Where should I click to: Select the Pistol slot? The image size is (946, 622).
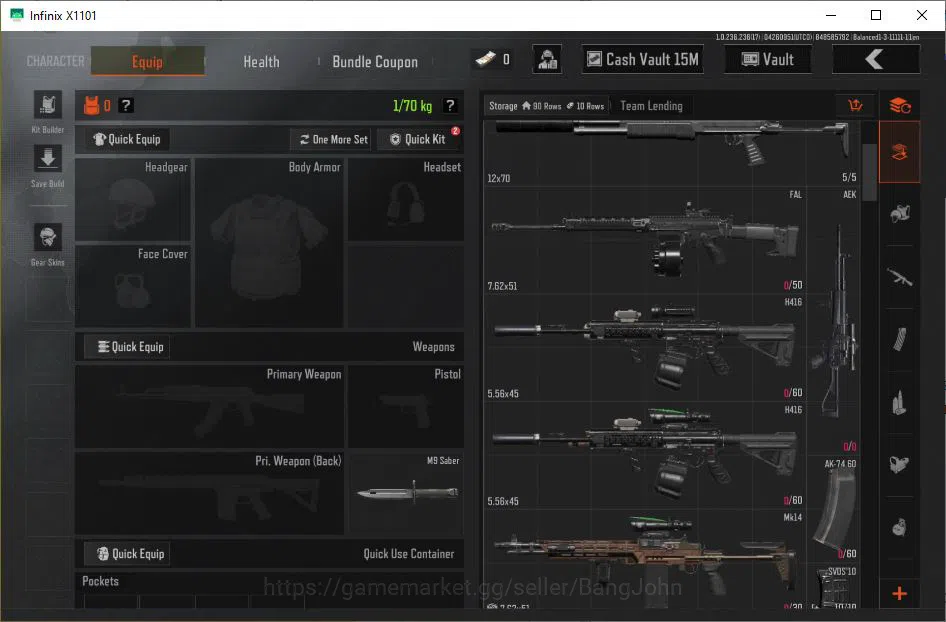click(406, 406)
